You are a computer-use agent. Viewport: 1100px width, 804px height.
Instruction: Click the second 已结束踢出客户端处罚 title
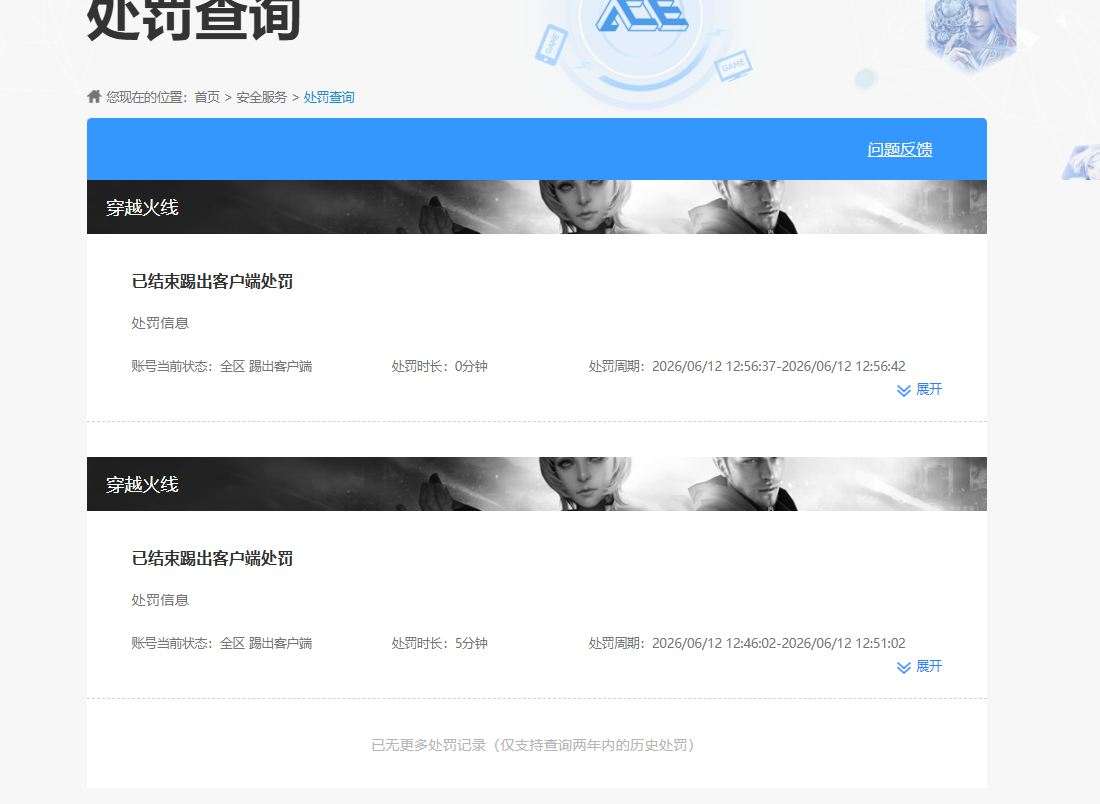tap(213, 558)
